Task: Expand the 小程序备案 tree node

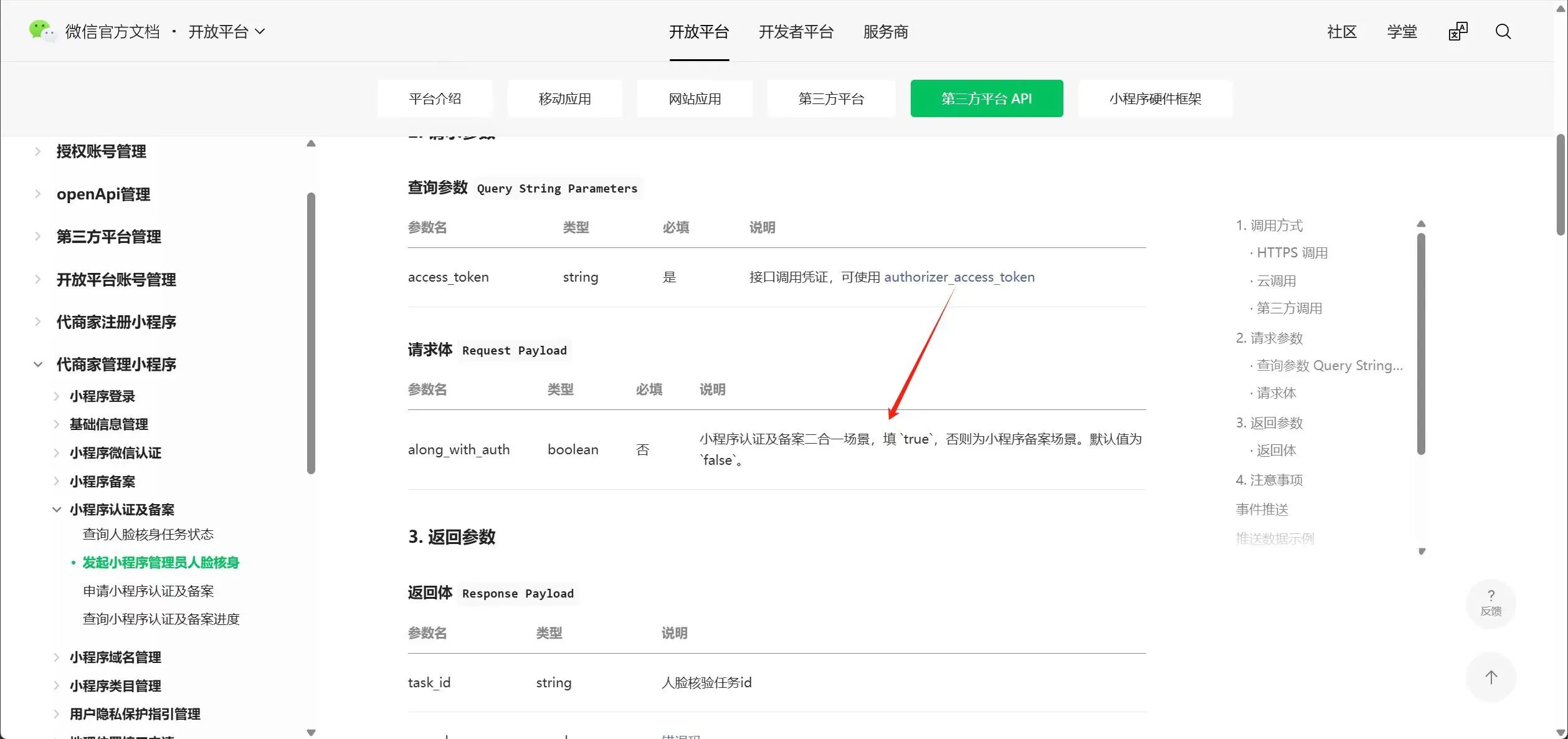Action: tap(57, 481)
